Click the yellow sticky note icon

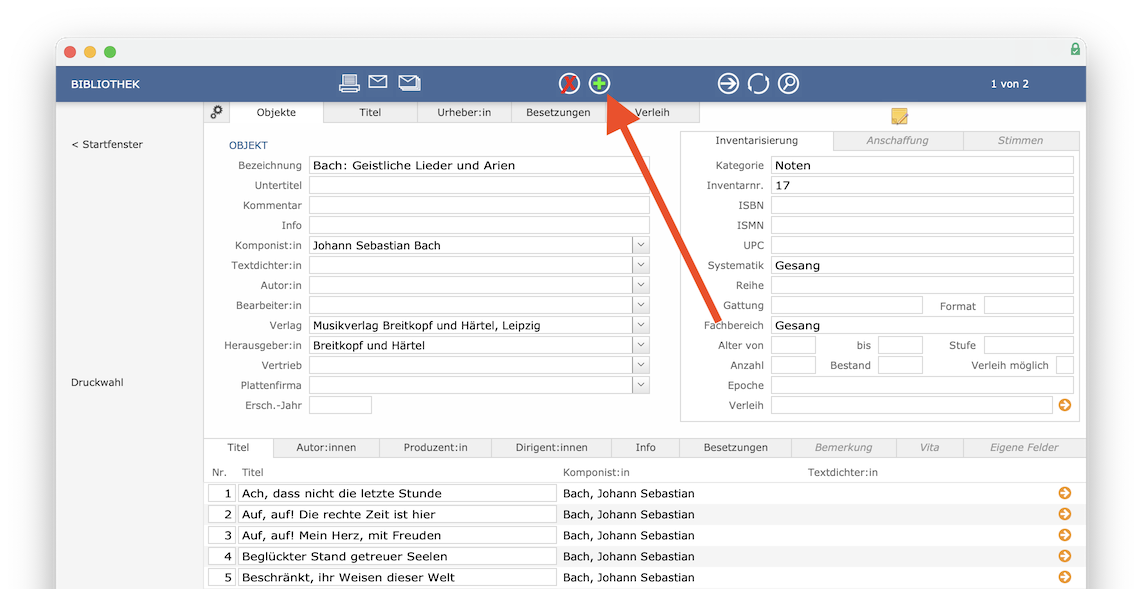(x=899, y=116)
